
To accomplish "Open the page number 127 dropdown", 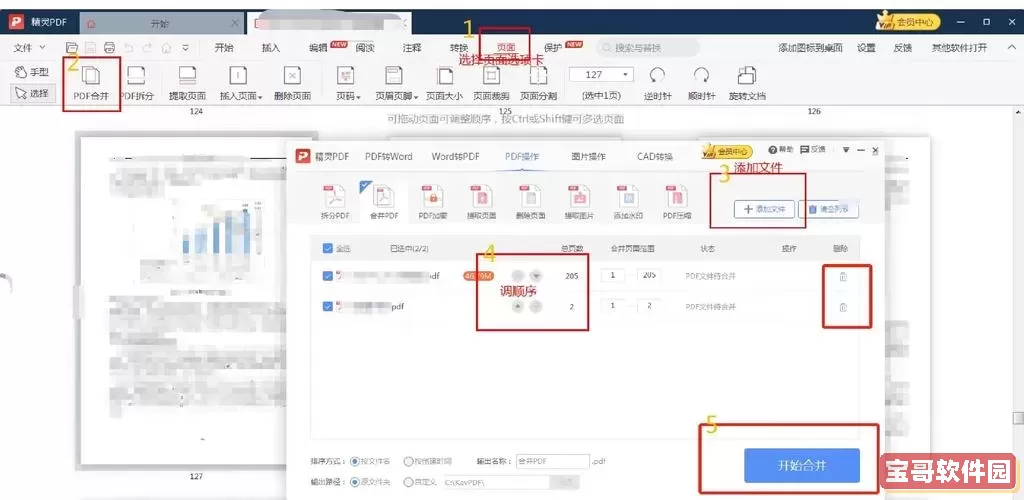I will pos(626,75).
